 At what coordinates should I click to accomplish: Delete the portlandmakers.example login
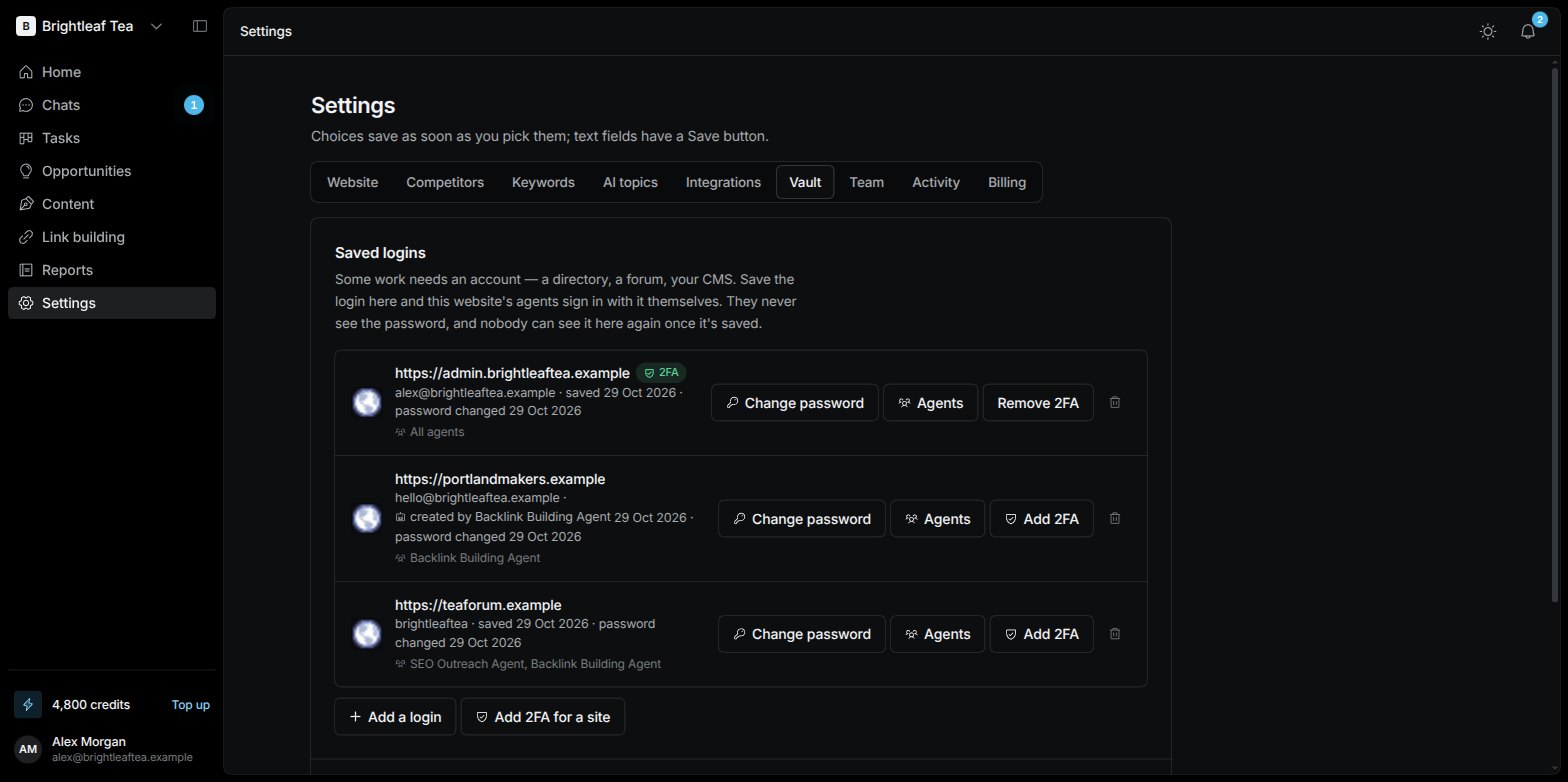pos(1115,519)
